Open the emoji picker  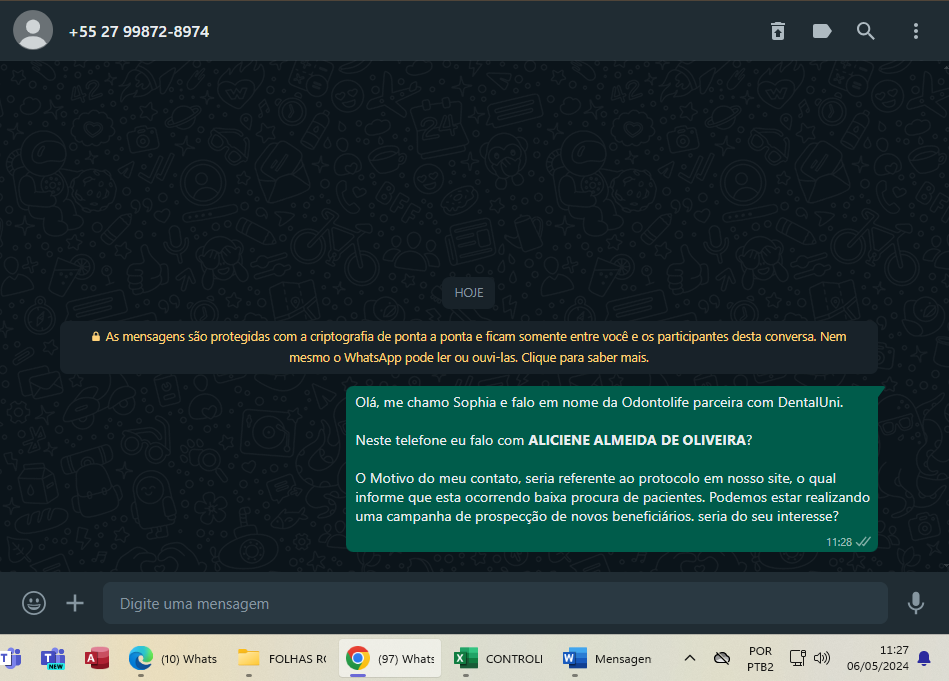34,603
